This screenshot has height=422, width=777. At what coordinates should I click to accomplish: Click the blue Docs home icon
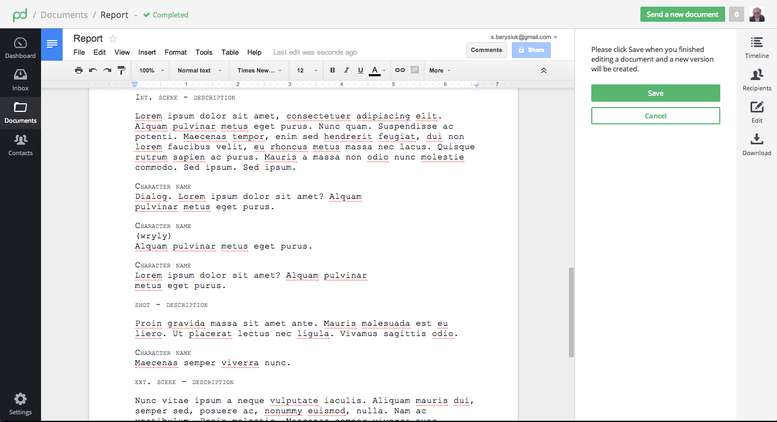[x=52, y=44]
